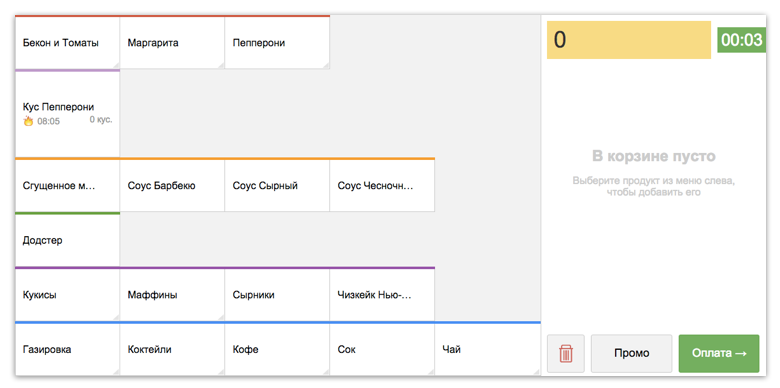Choose the Пепперони pizza tile

coord(277,43)
